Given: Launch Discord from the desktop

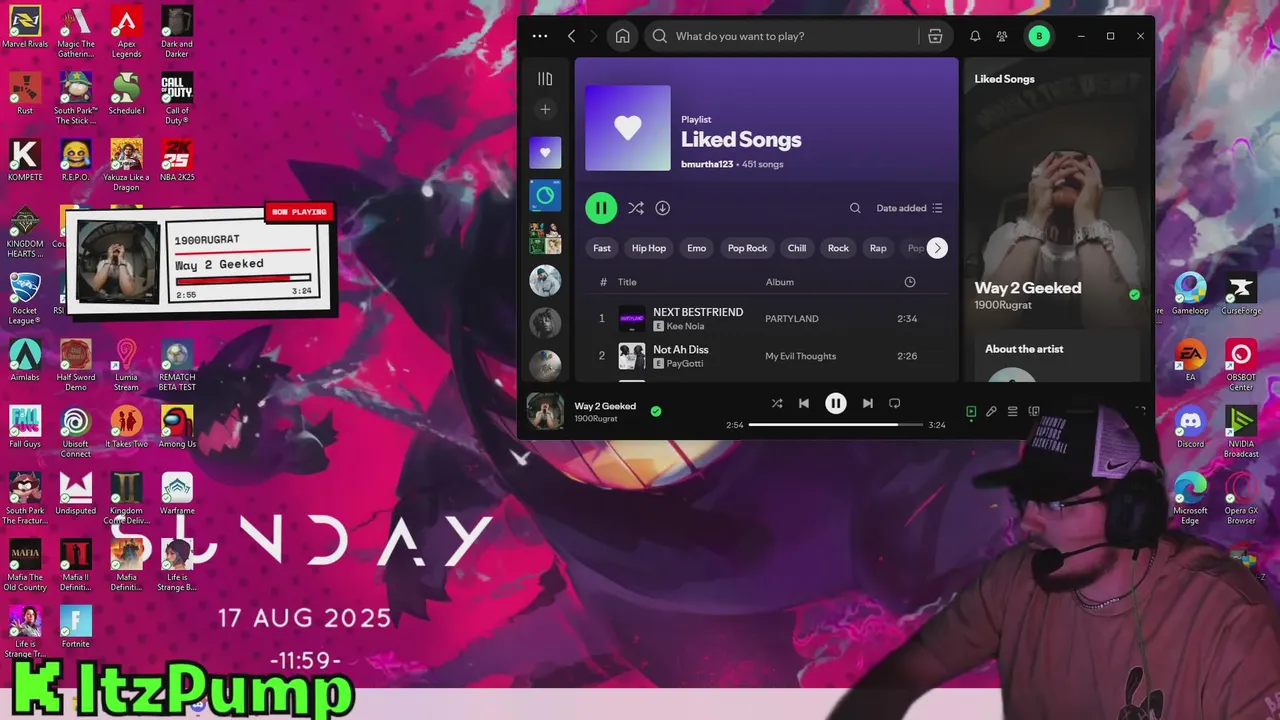Looking at the screenshot, I should [x=1190, y=427].
